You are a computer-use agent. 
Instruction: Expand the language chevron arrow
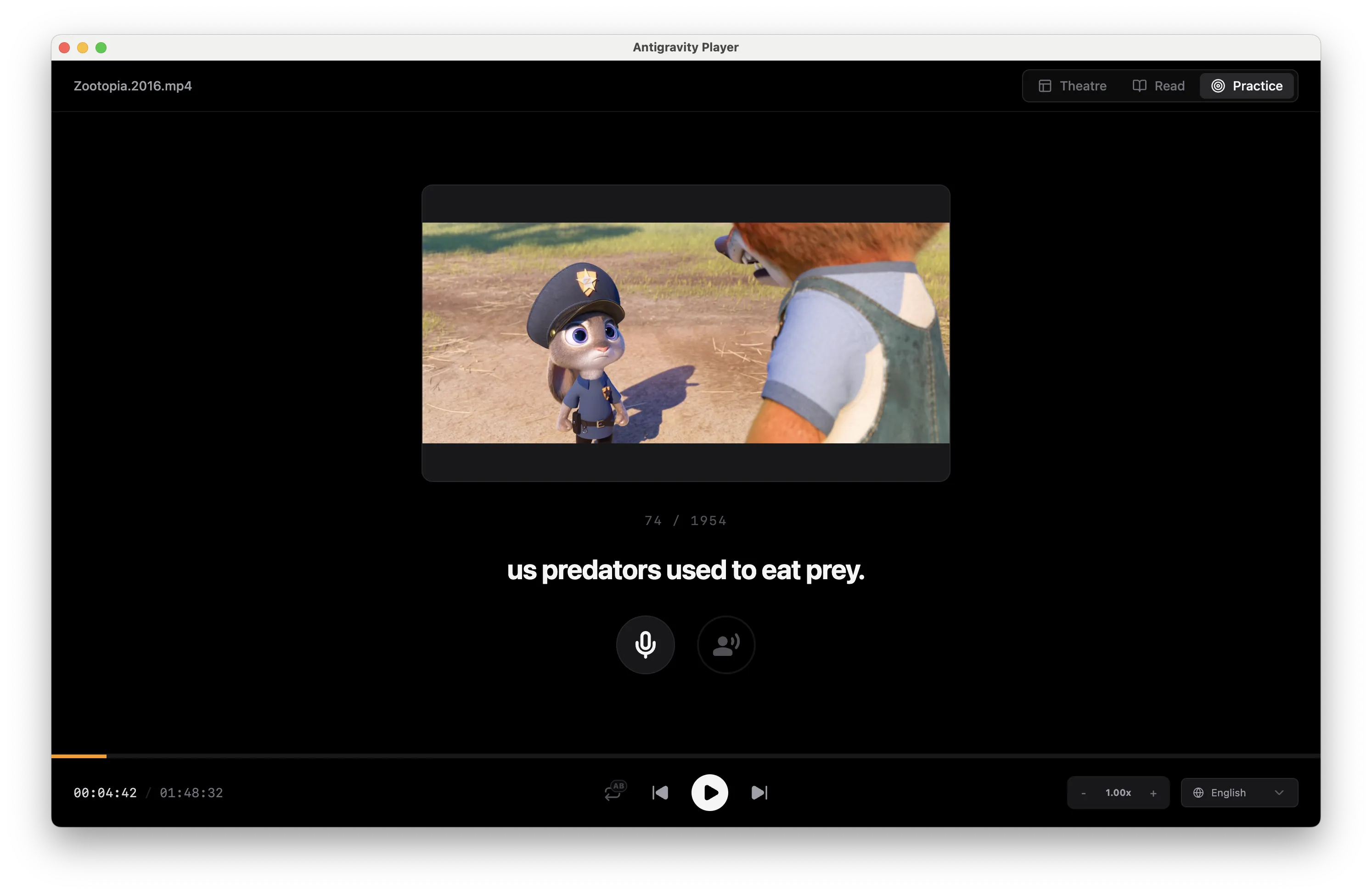(1279, 792)
